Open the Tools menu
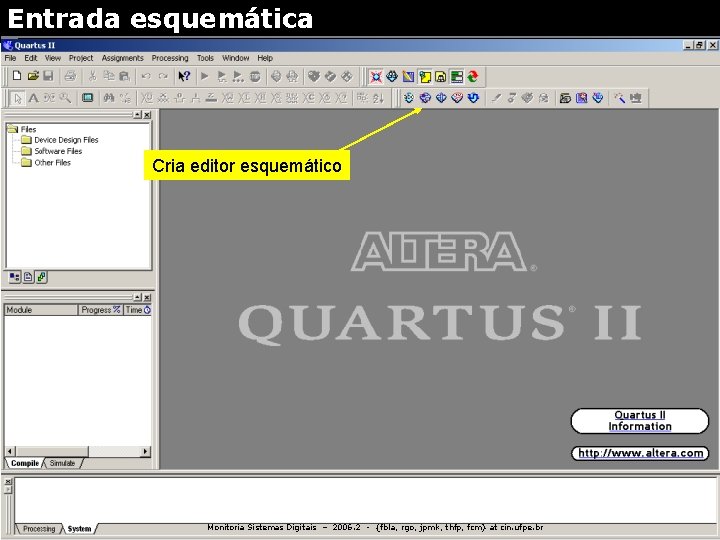Viewport: 720px width, 540px height. click(205, 58)
